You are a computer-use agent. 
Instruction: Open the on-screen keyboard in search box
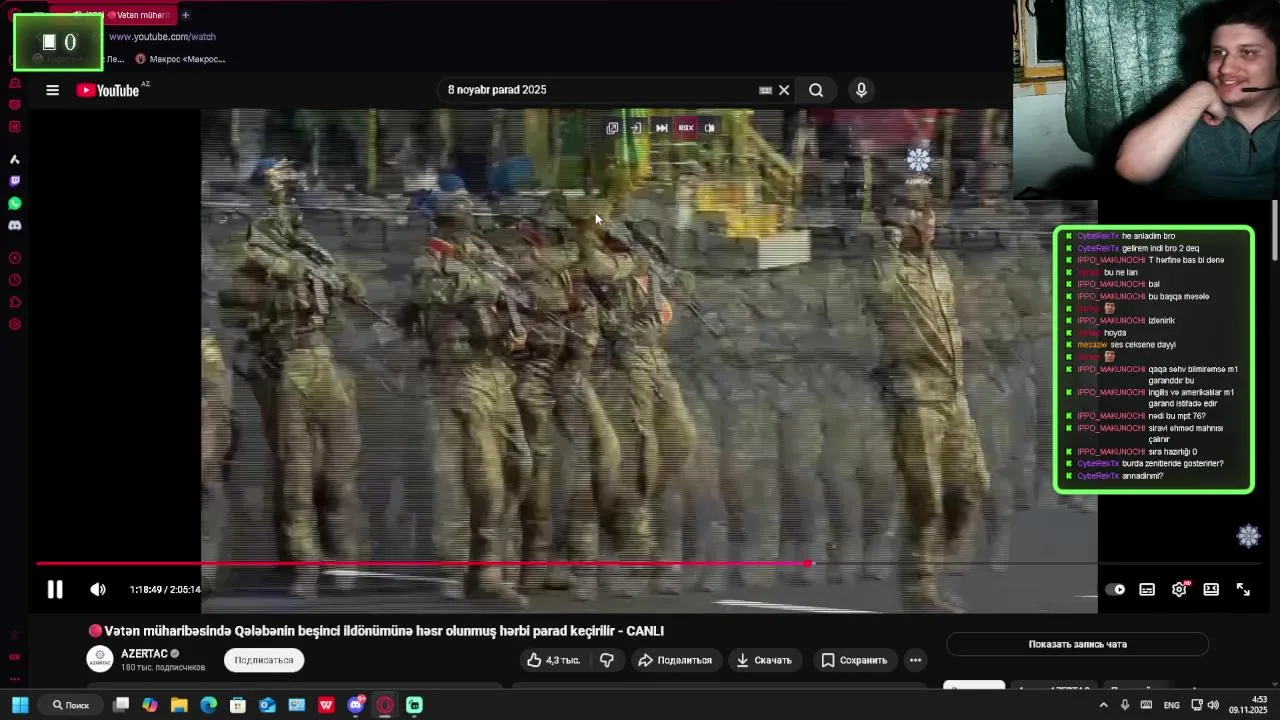click(x=766, y=90)
